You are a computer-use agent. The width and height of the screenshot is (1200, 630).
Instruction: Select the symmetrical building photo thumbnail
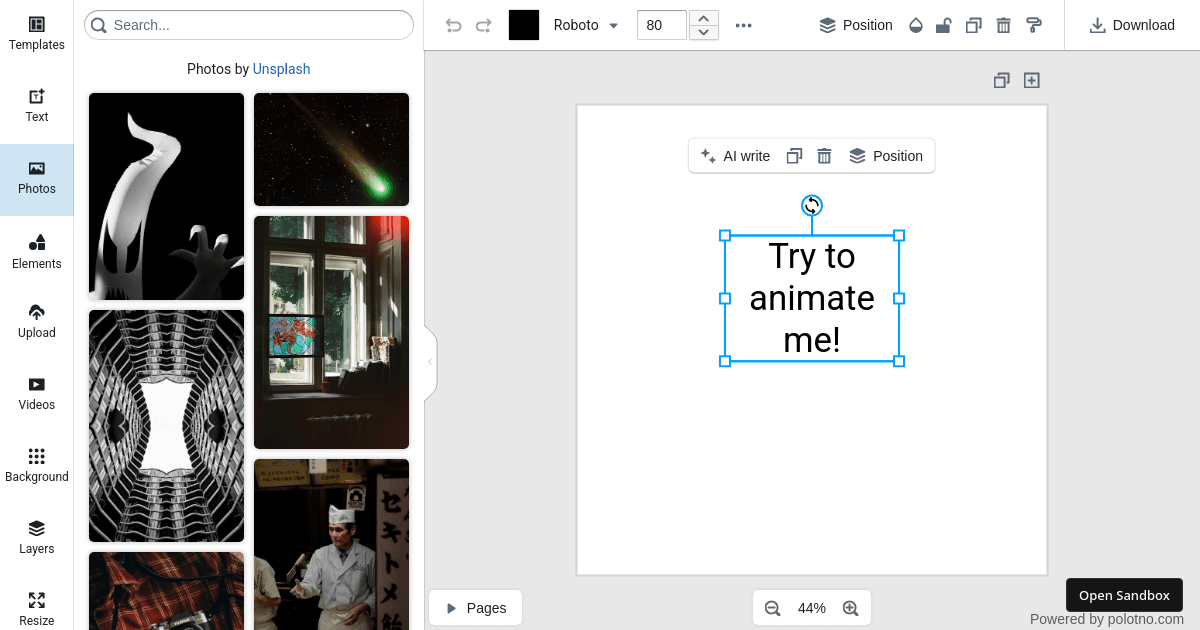[x=166, y=426]
